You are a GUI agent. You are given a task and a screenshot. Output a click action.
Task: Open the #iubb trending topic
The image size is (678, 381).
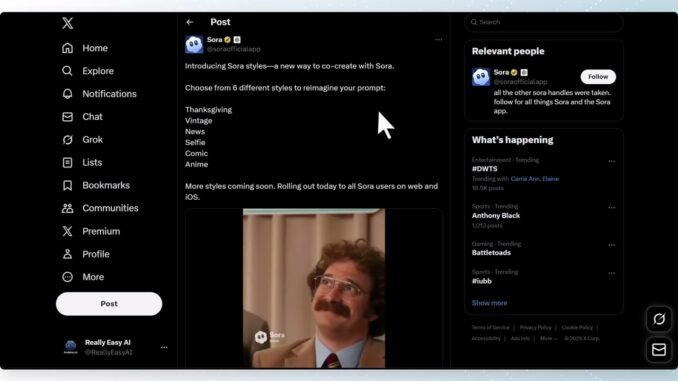tap(482, 281)
